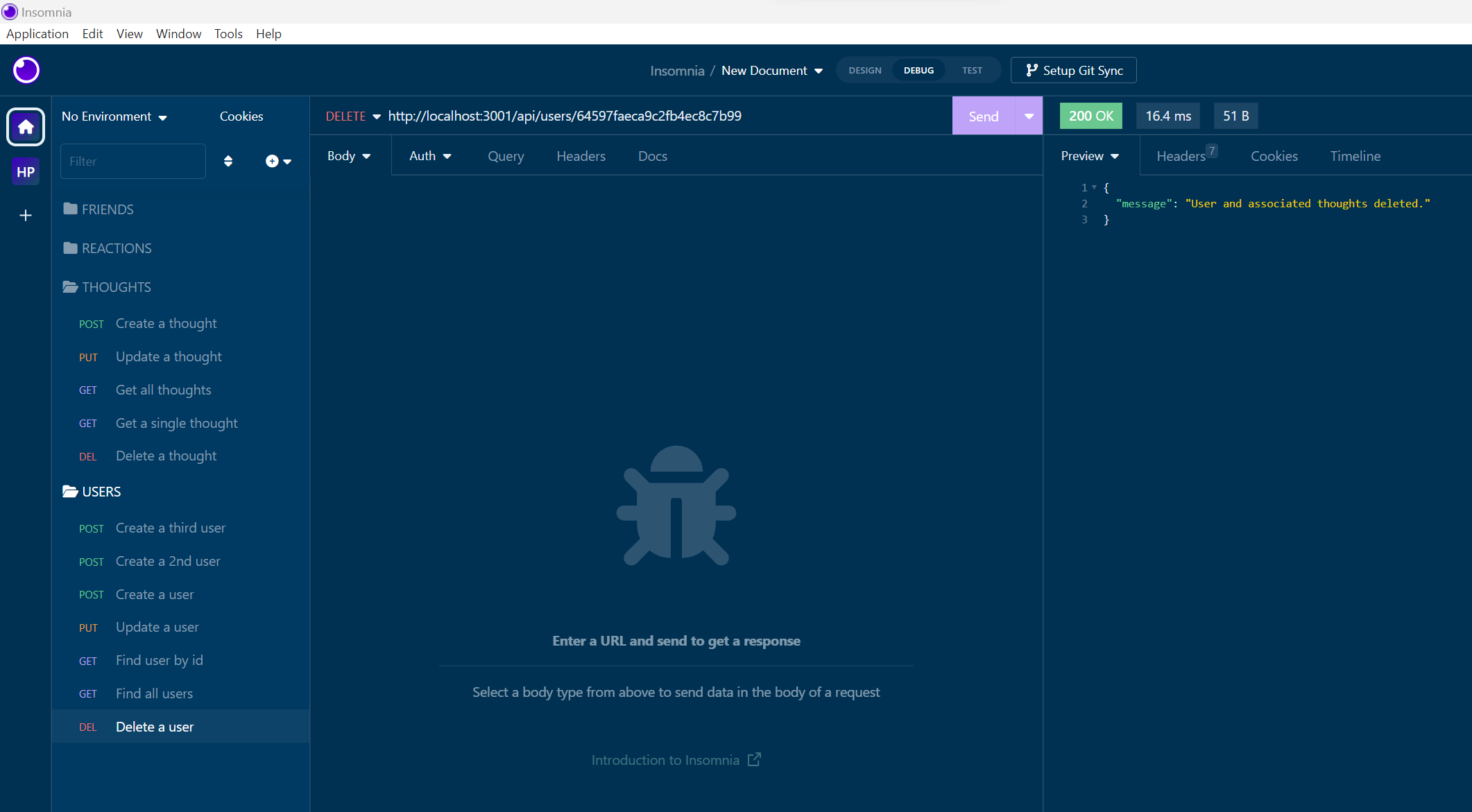Screen dimensions: 1472x812
Task: Collapse the USERS folder
Action: click(101, 492)
